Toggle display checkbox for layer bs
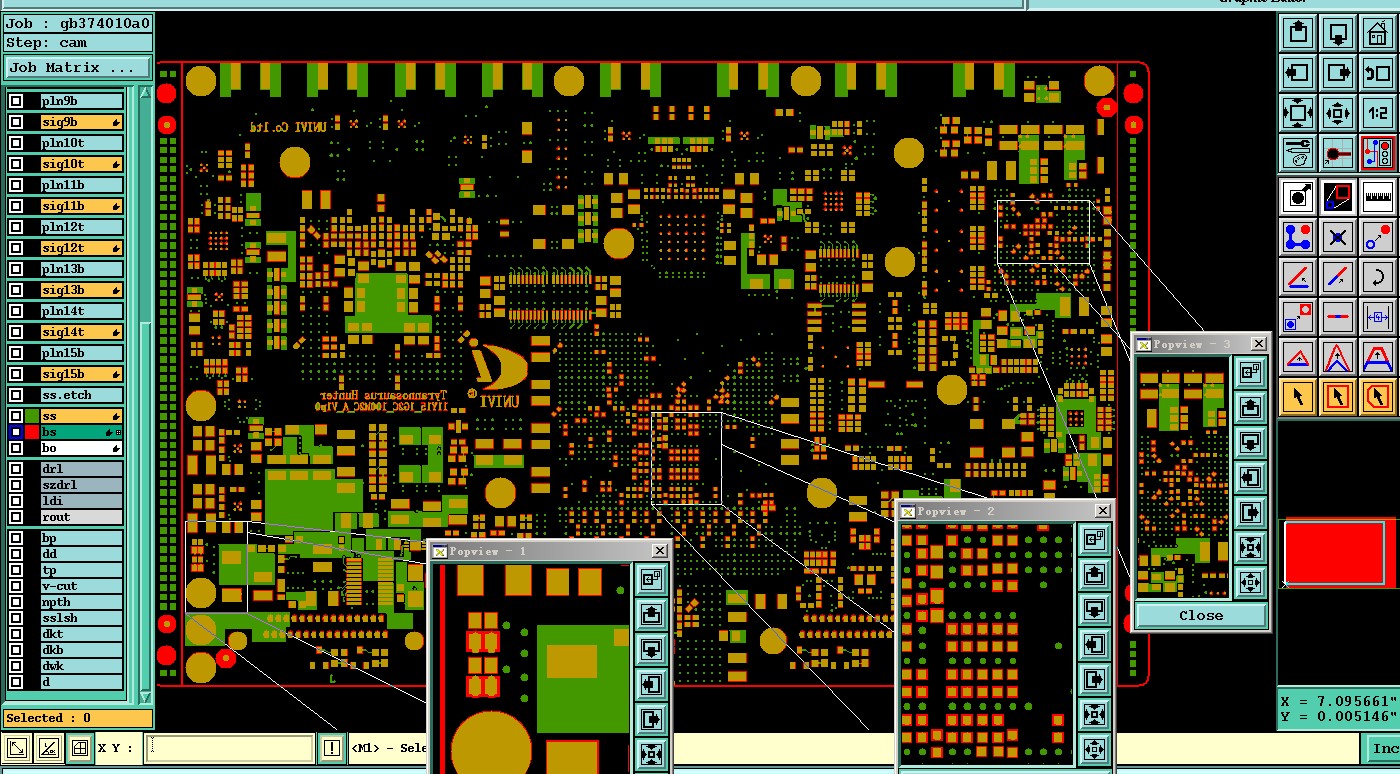 (x=16, y=432)
